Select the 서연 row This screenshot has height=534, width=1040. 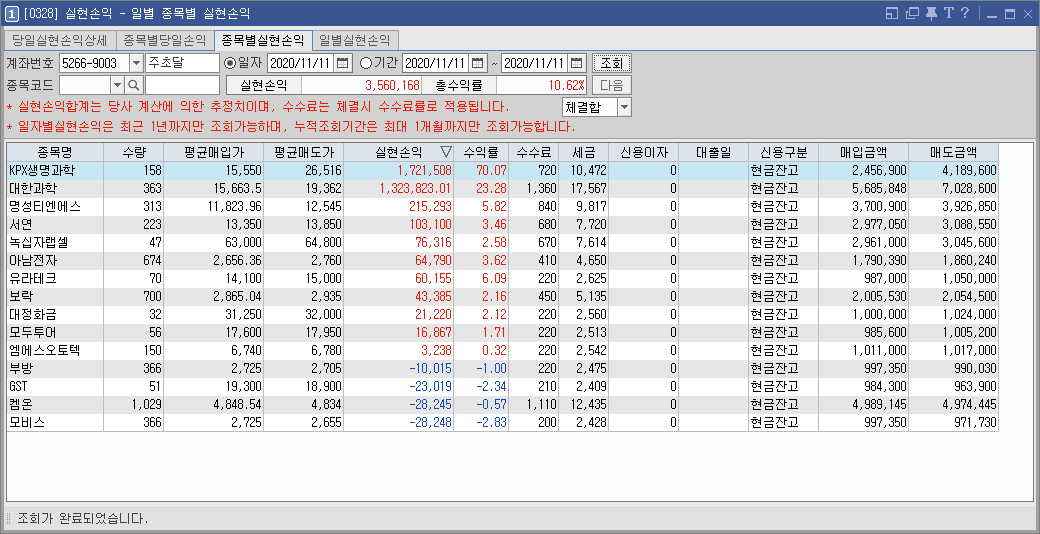(502, 224)
